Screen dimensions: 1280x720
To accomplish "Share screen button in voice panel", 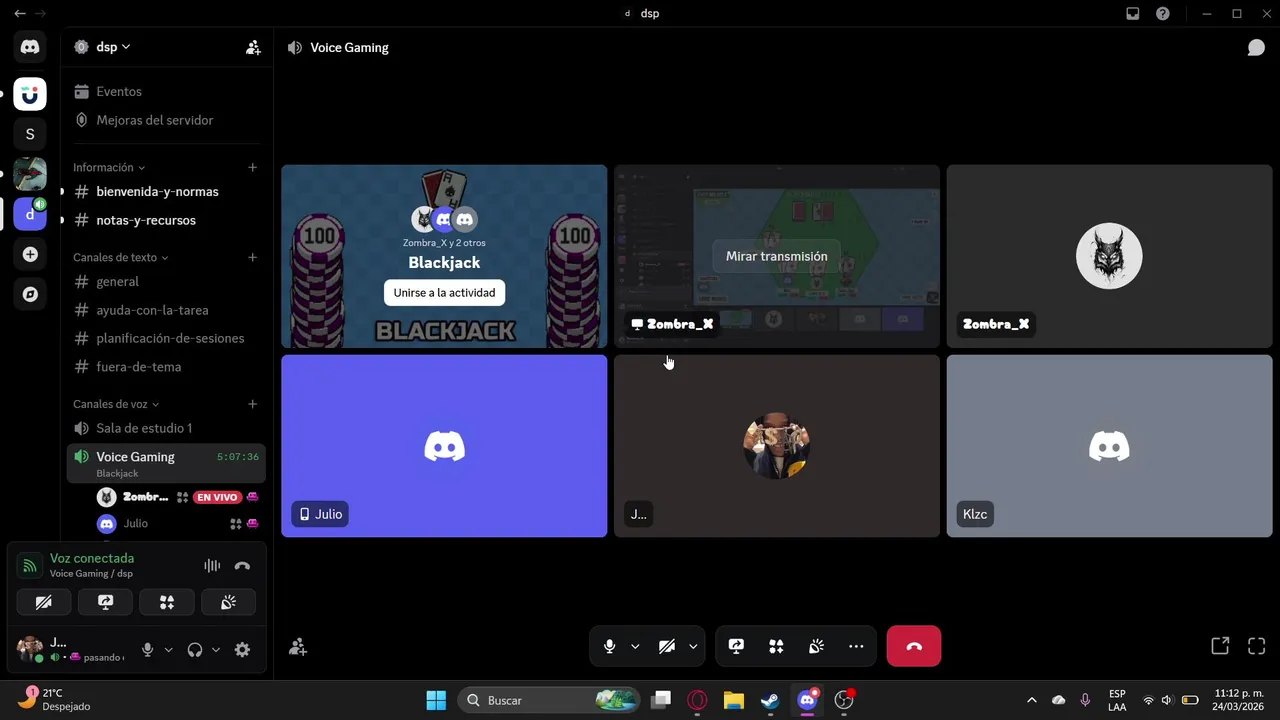I will coord(106,602).
